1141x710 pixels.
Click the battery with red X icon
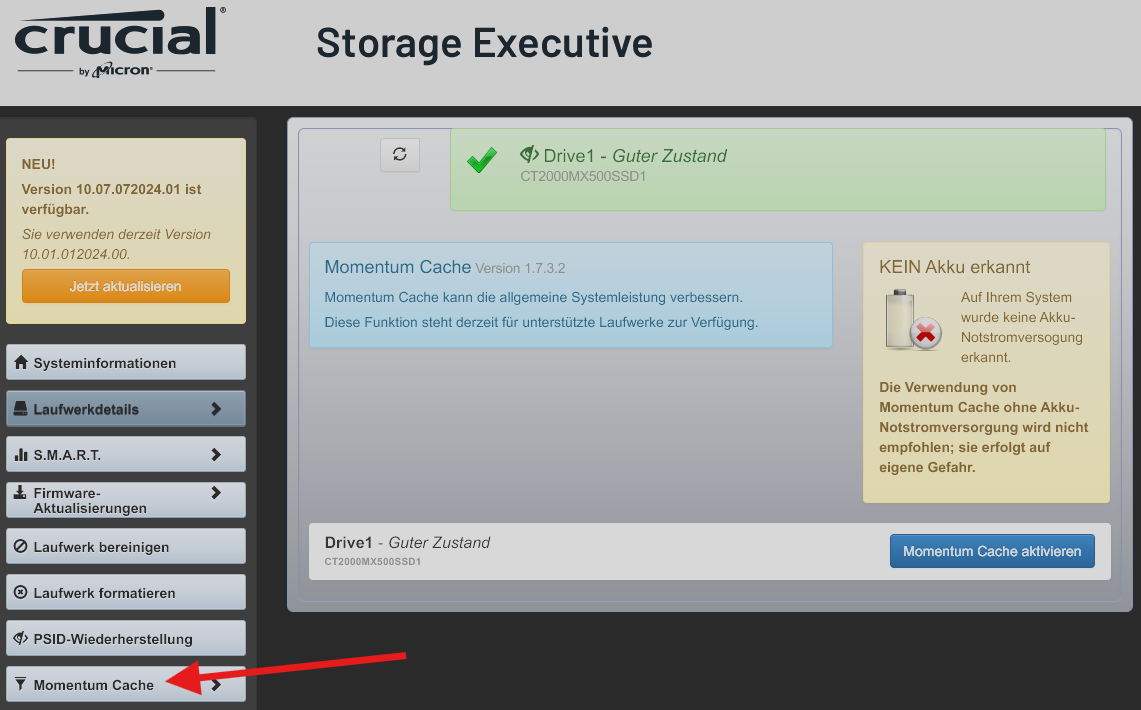tap(912, 320)
